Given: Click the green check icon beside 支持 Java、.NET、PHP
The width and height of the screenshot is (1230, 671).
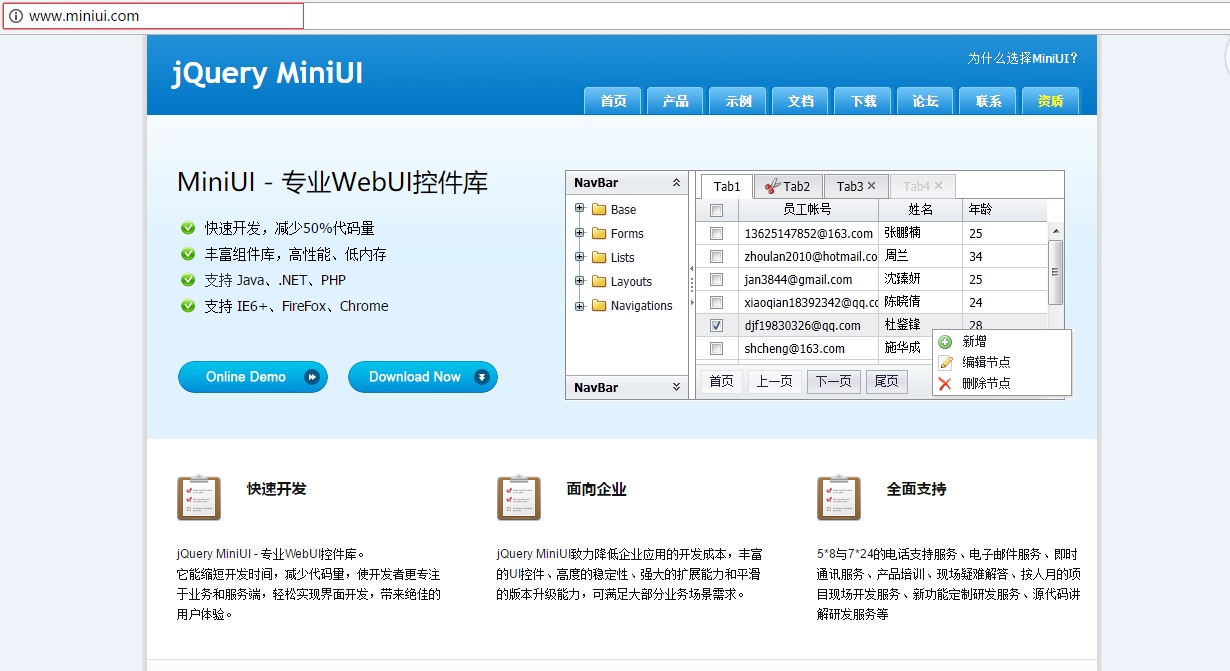Looking at the screenshot, I should 187,280.
